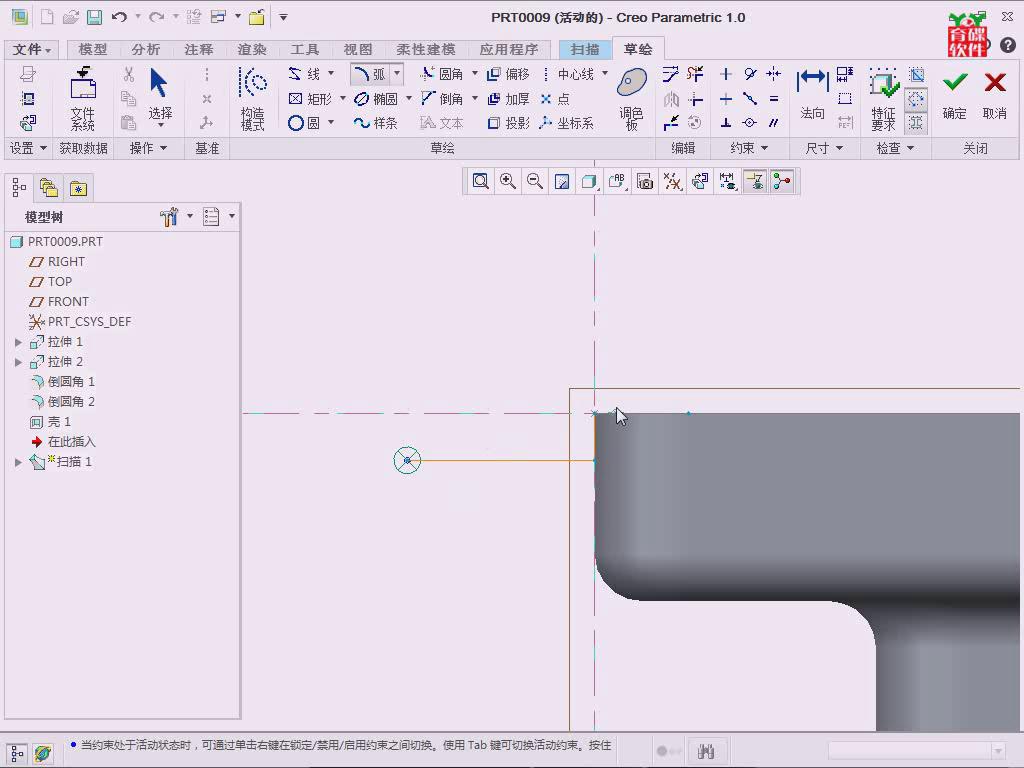
Task: Pick the Ellipse sketch tool
Action: point(376,99)
